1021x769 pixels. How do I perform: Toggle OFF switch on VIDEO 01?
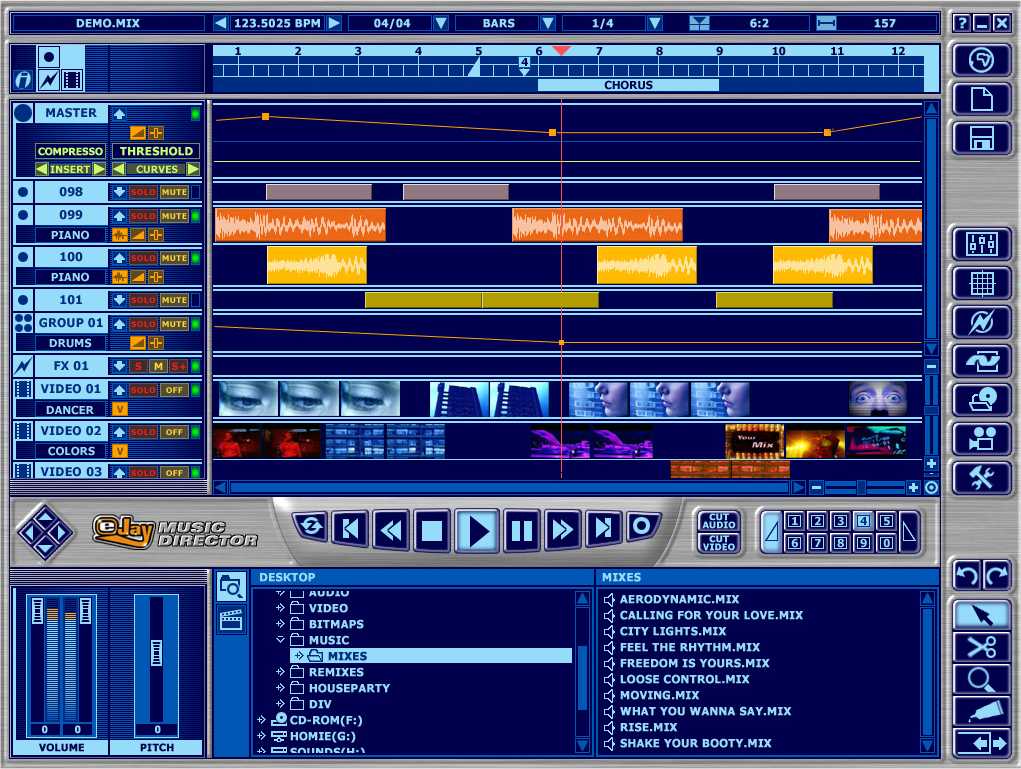(x=174, y=390)
